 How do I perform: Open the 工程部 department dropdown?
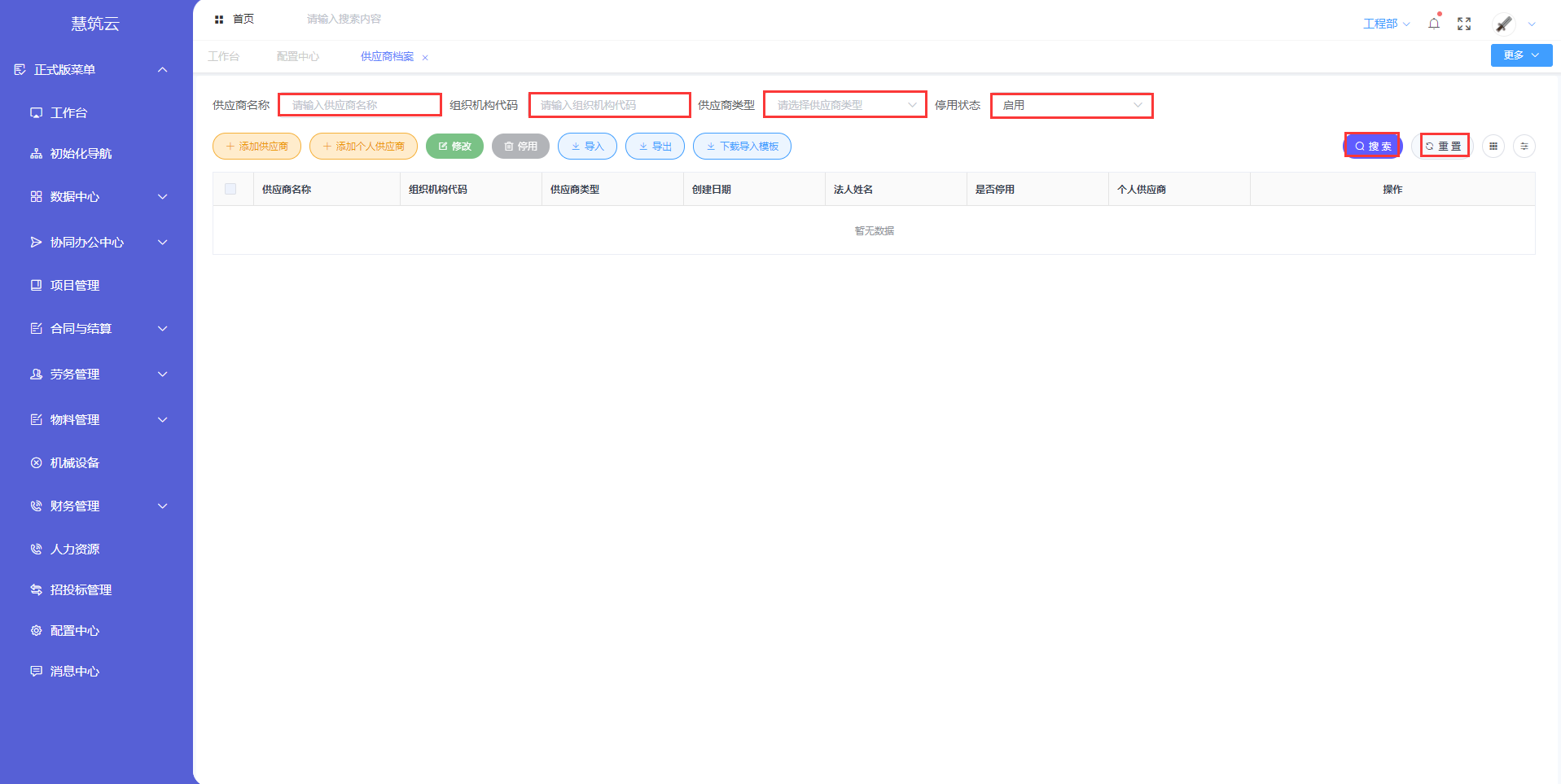click(1386, 24)
